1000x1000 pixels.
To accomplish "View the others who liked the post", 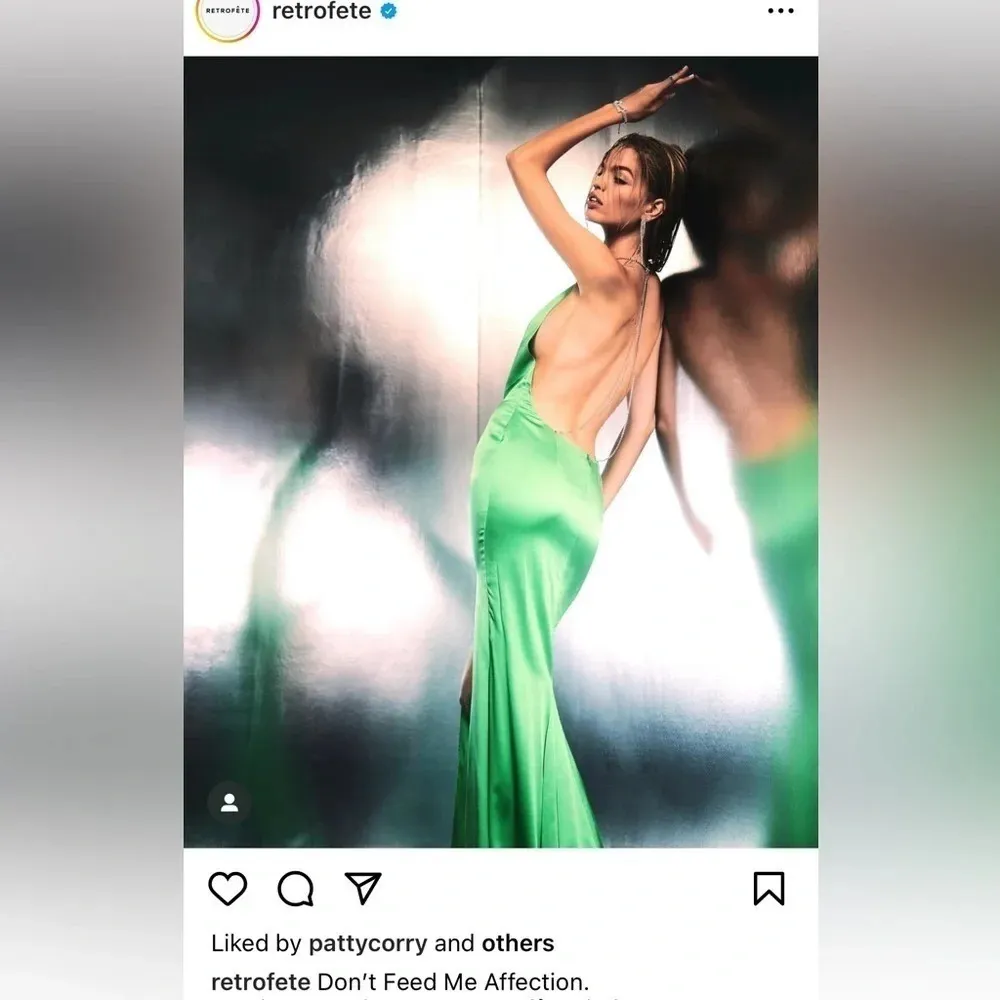I will click(x=517, y=943).
